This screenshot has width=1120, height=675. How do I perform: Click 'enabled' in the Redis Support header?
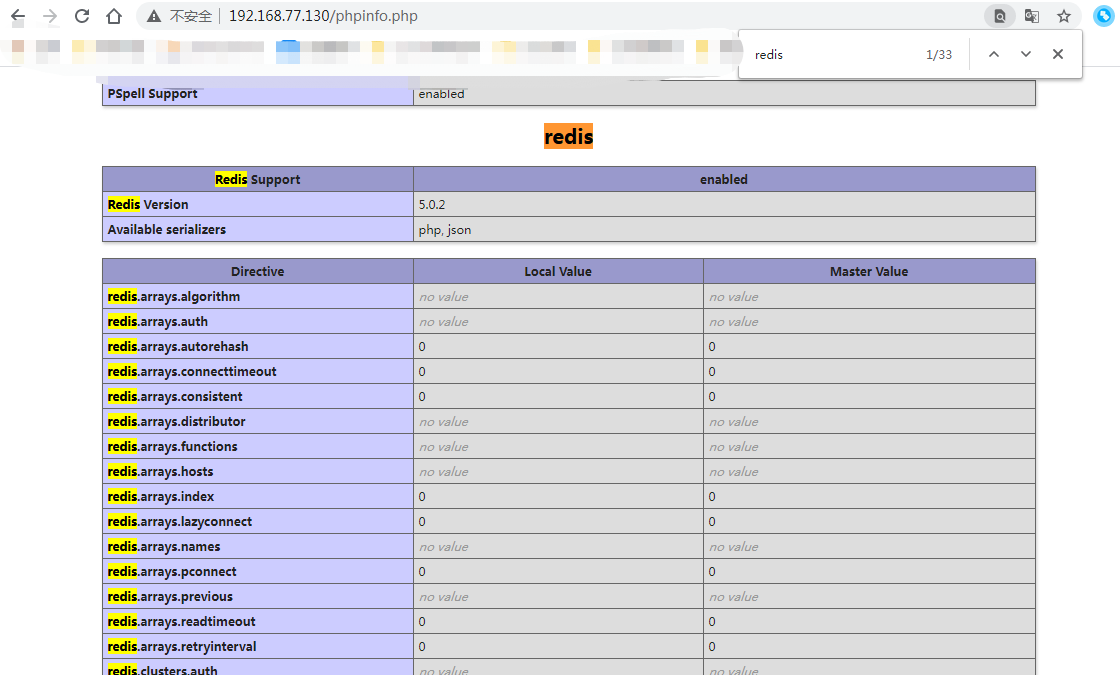[724, 179]
